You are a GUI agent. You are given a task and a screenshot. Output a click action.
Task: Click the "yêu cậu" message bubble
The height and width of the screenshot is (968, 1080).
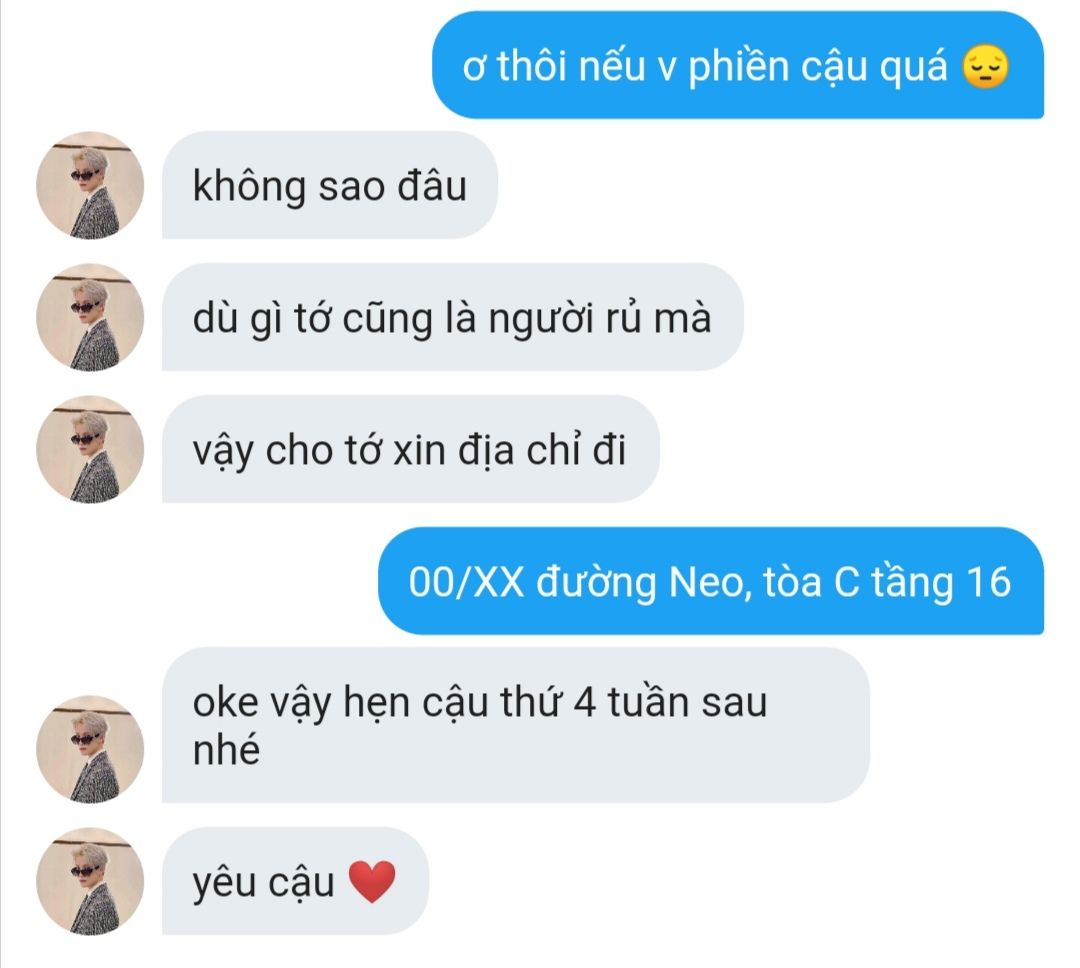(295, 881)
